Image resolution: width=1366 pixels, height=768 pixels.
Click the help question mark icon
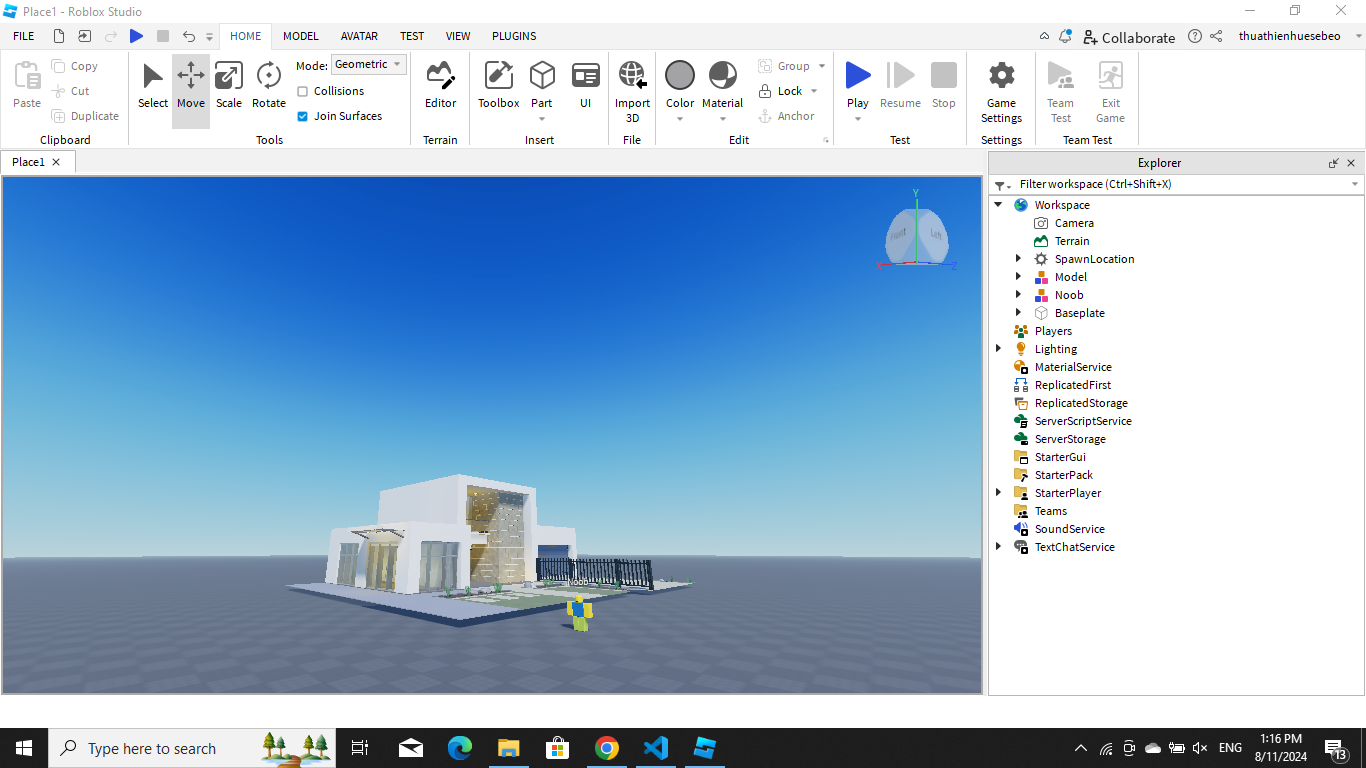[x=1195, y=36]
